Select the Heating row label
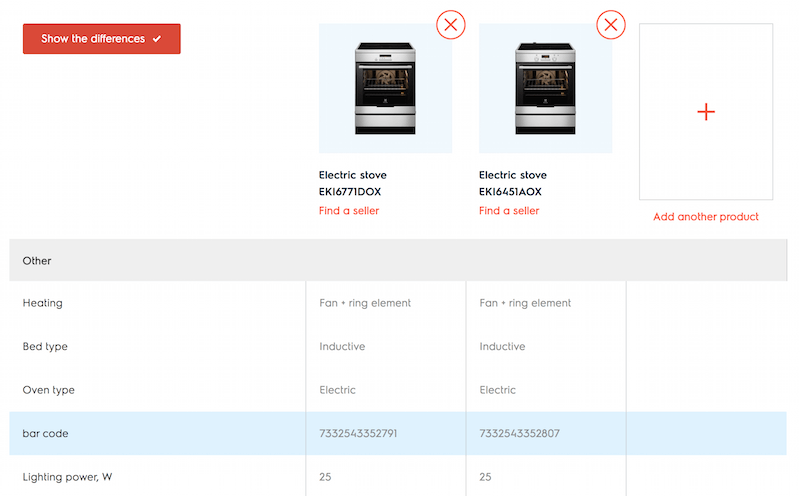Screen dimensions: 800x496 tap(43, 303)
